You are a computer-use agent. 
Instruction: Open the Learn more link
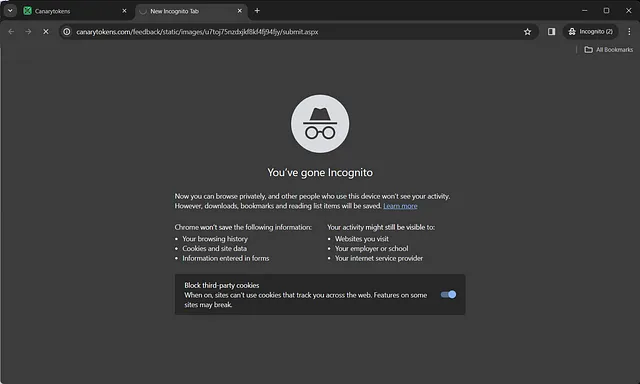tap(400, 206)
